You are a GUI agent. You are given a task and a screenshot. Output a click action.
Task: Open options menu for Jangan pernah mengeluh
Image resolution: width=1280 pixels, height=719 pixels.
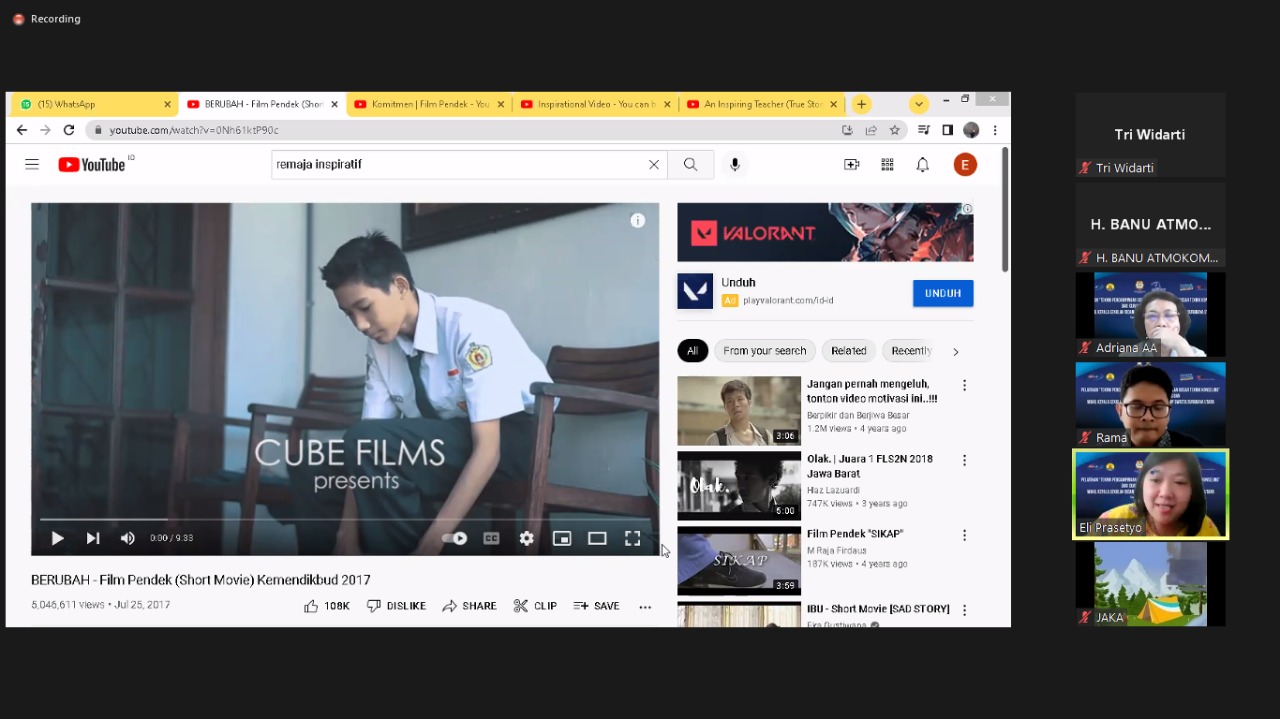[x=964, y=385]
